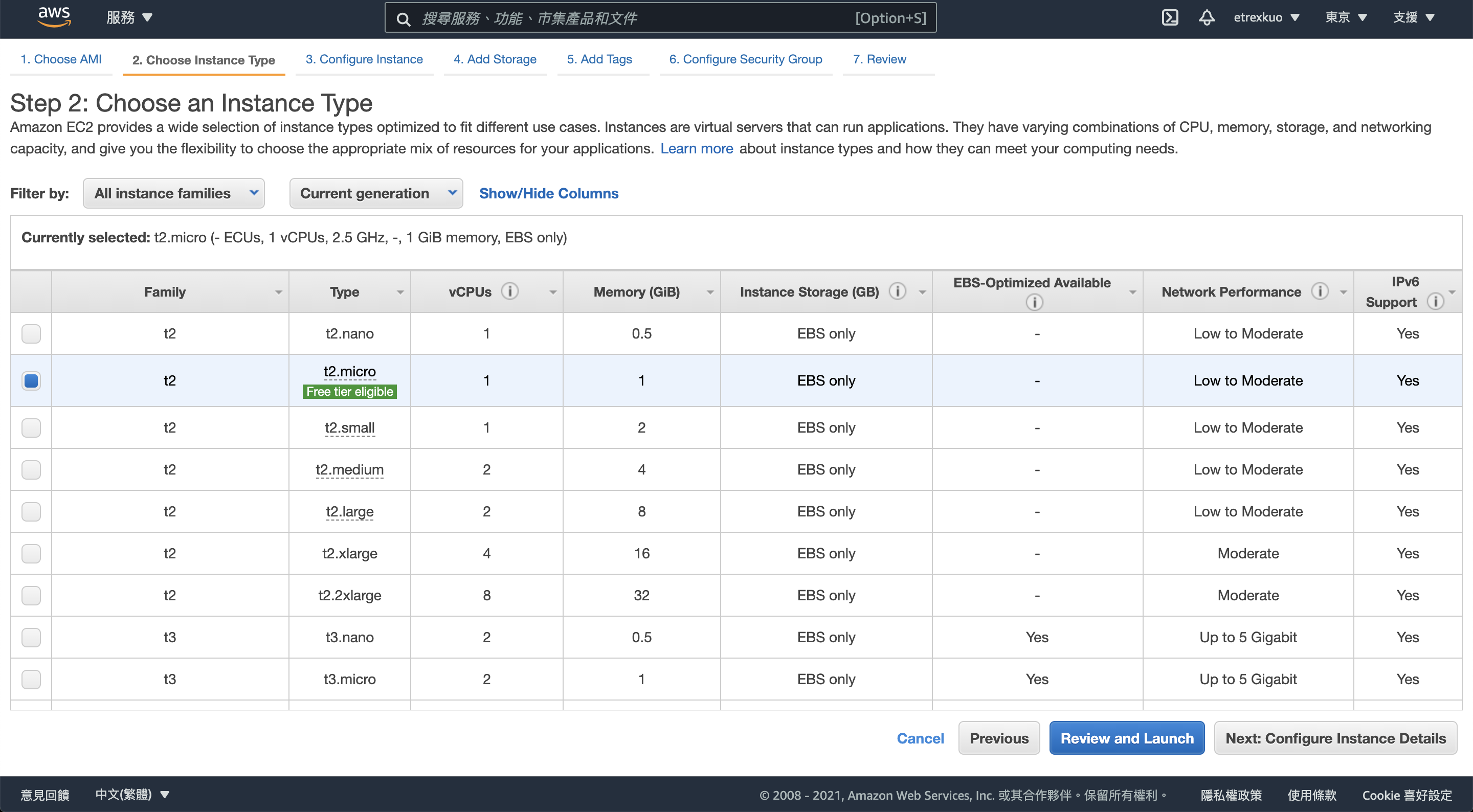Viewport: 1473px width, 812px height.
Task: Go to 3. Configure Instance step
Action: pyautogui.click(x=364, y=59)
